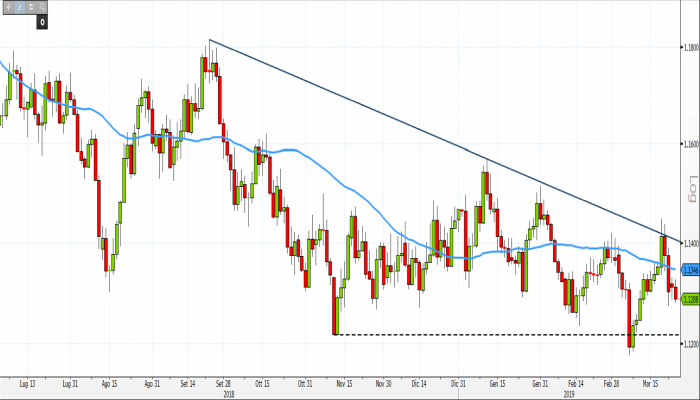The width and height of the screenshot is (700, 400).
Task: Select the magnifier zoom tool
Action: click(x=42, y=7)
